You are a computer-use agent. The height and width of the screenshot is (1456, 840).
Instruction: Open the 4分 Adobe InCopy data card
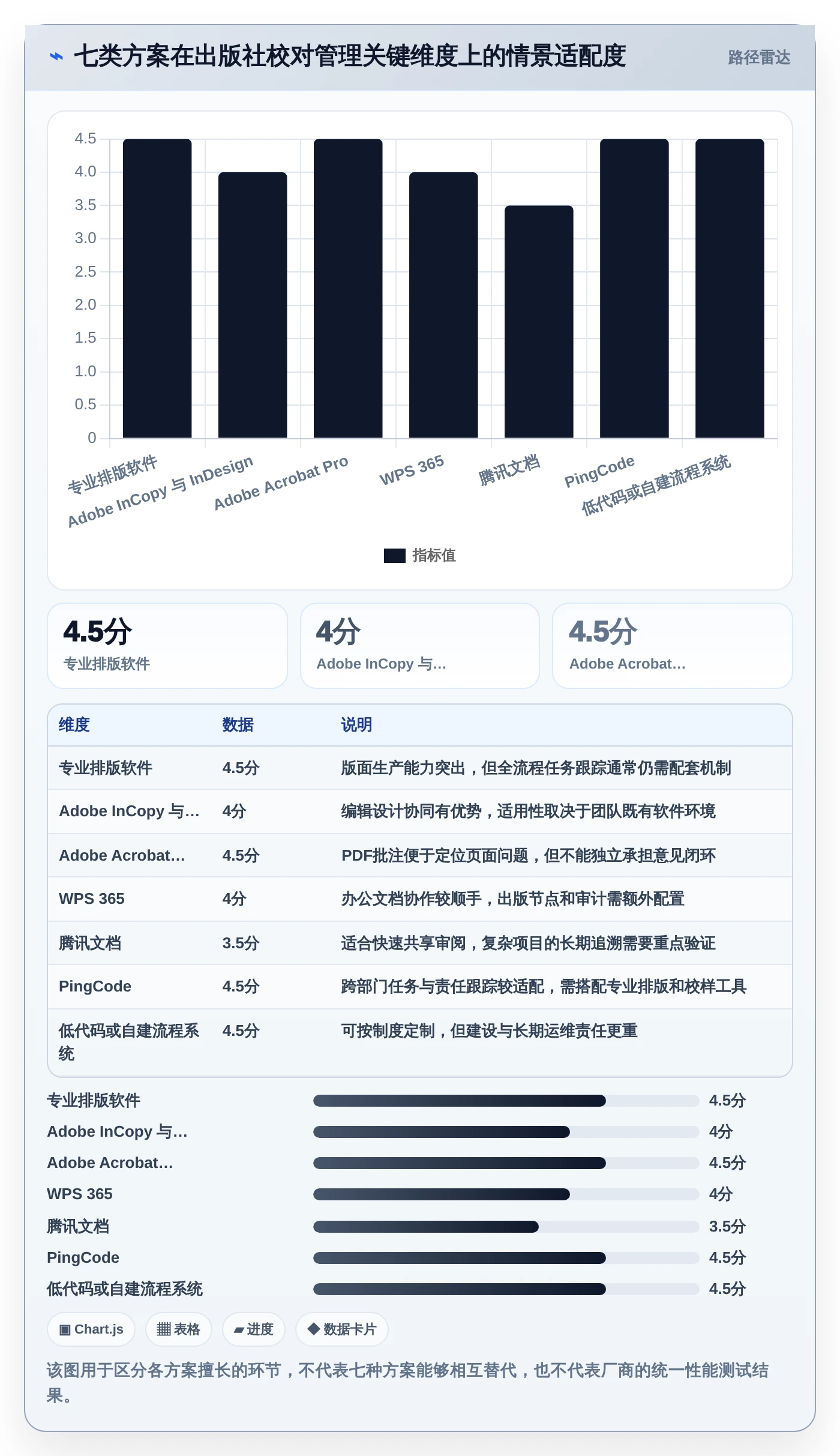click(420, 646)
